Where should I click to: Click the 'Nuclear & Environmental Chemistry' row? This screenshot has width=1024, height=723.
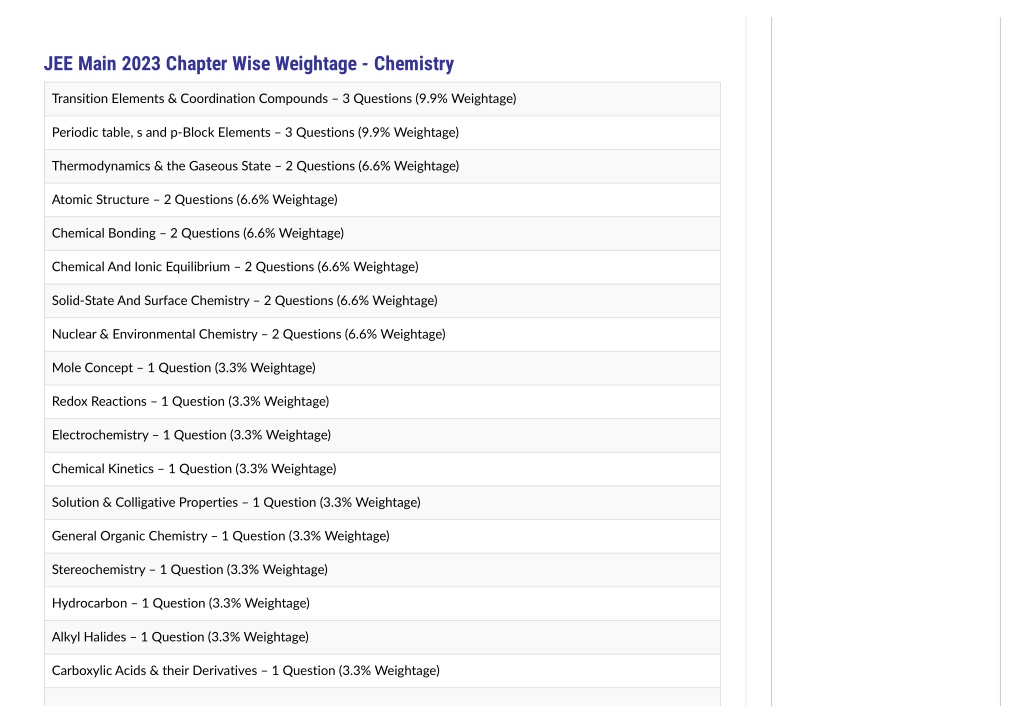[x=382, y=334]
